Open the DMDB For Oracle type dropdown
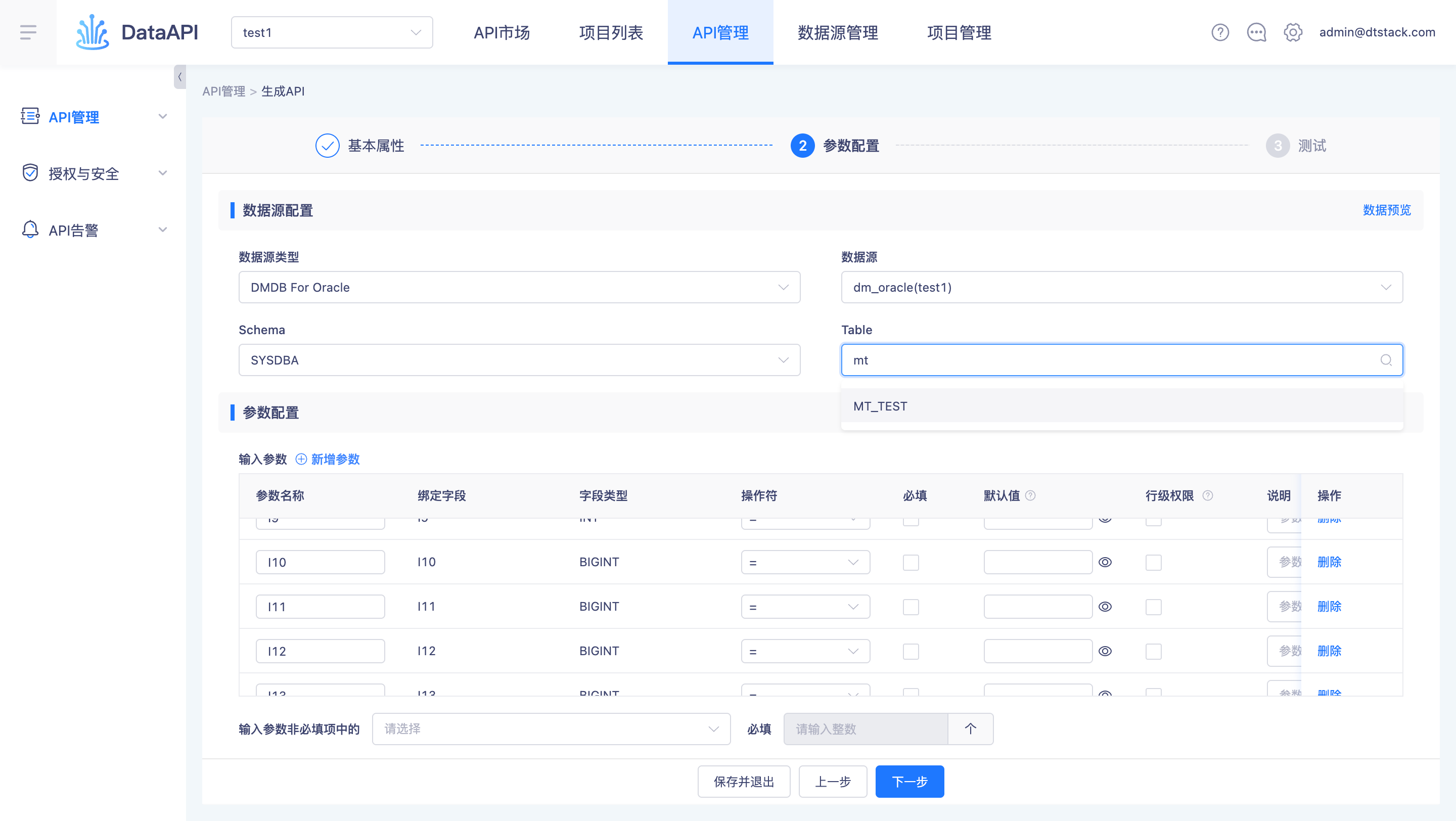This screenshot has height=821, width=1456. [x=519, y=287]
